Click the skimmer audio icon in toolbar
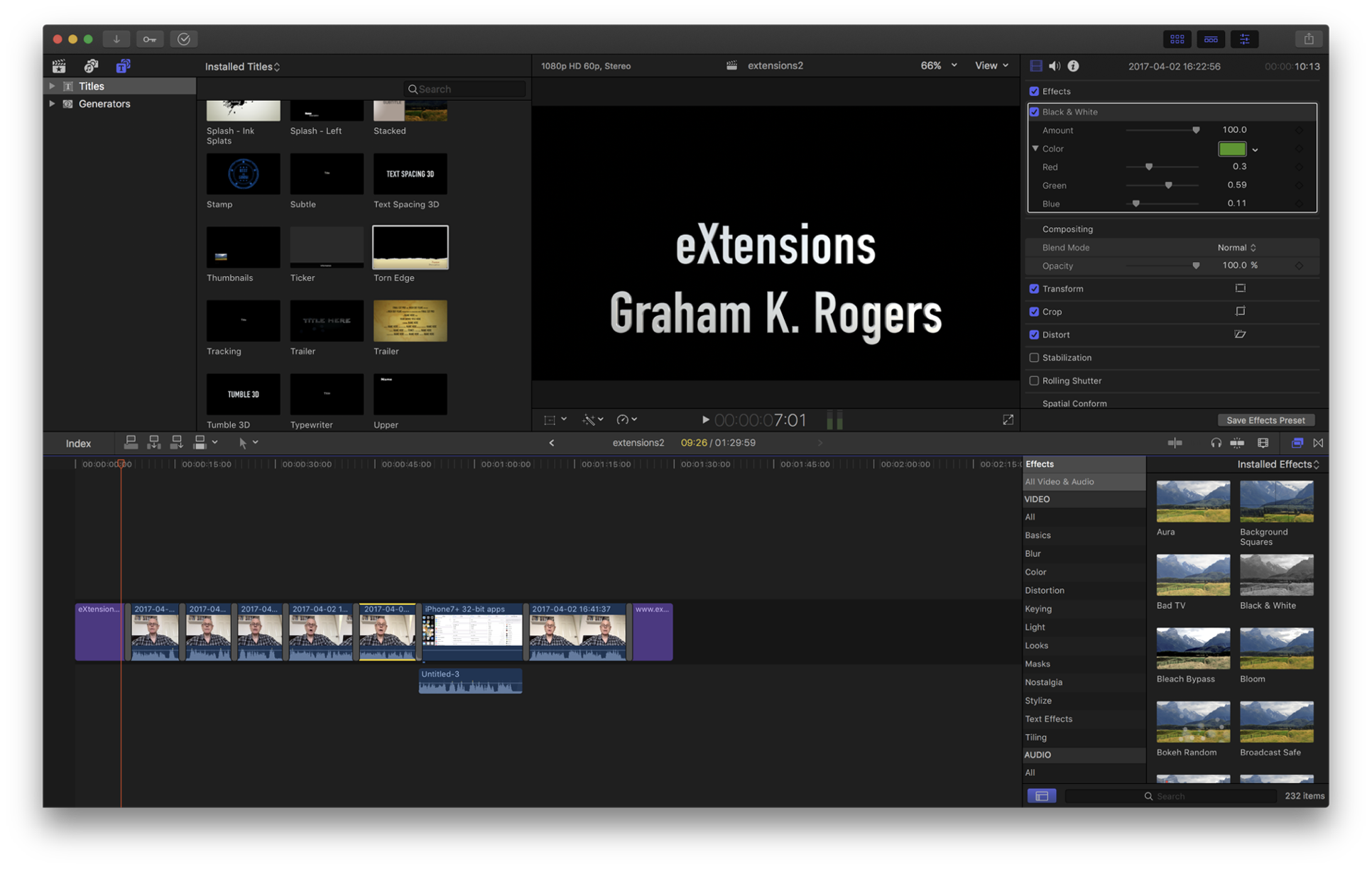Screen dimensions: 1372x869 1216,442
